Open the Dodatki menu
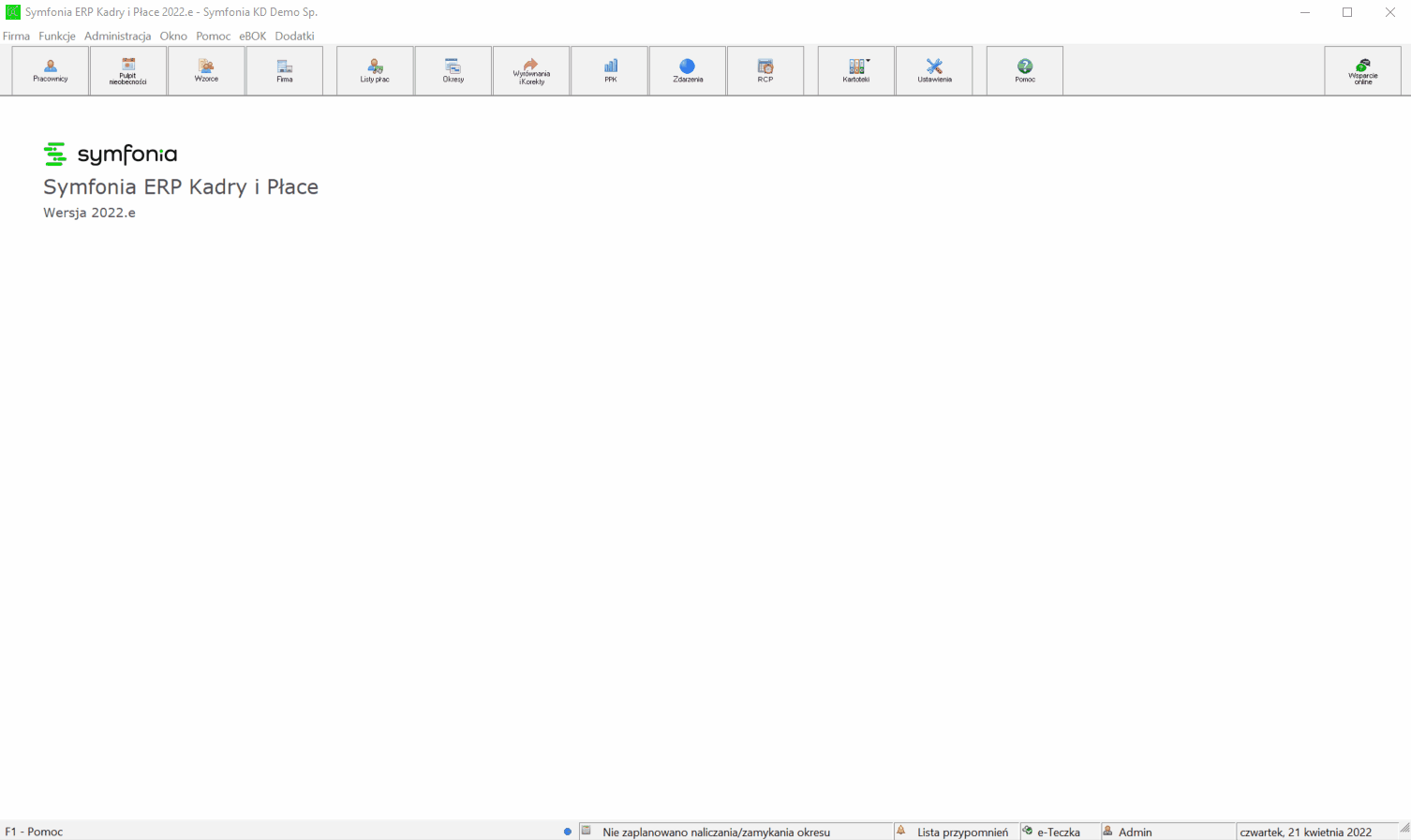The height and width of the screenshot is (840, 1411). (294, 36)
